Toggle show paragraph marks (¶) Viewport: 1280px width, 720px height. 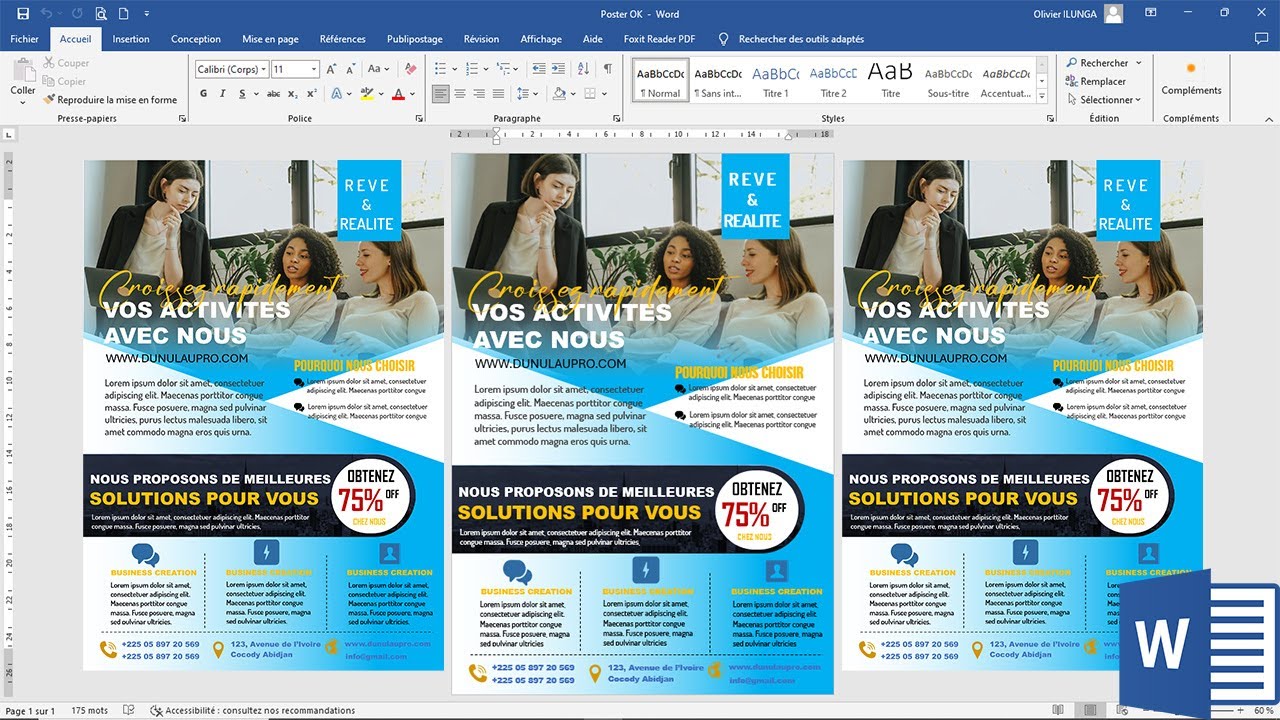(608, 69)
